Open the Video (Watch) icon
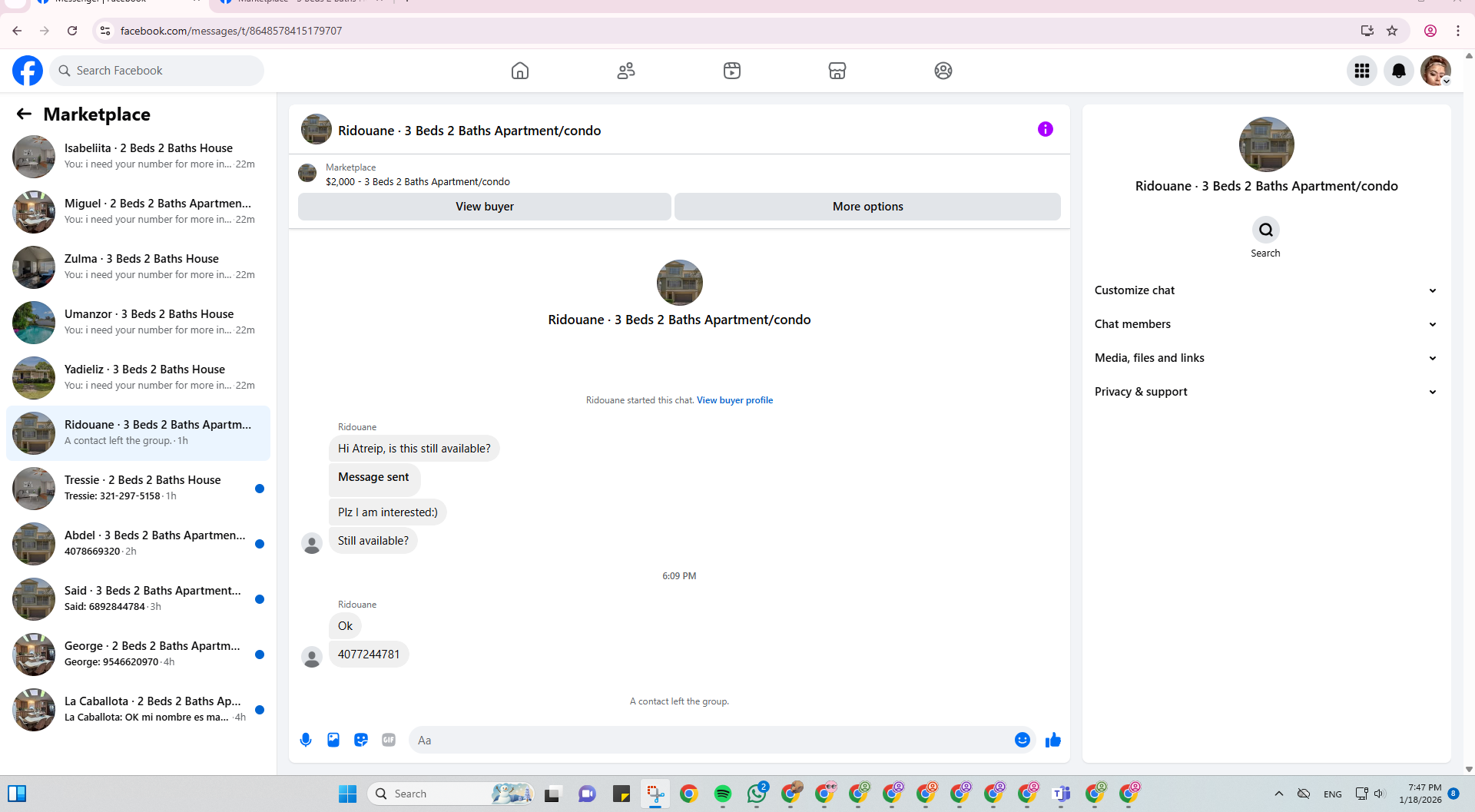 click(732, 71)
